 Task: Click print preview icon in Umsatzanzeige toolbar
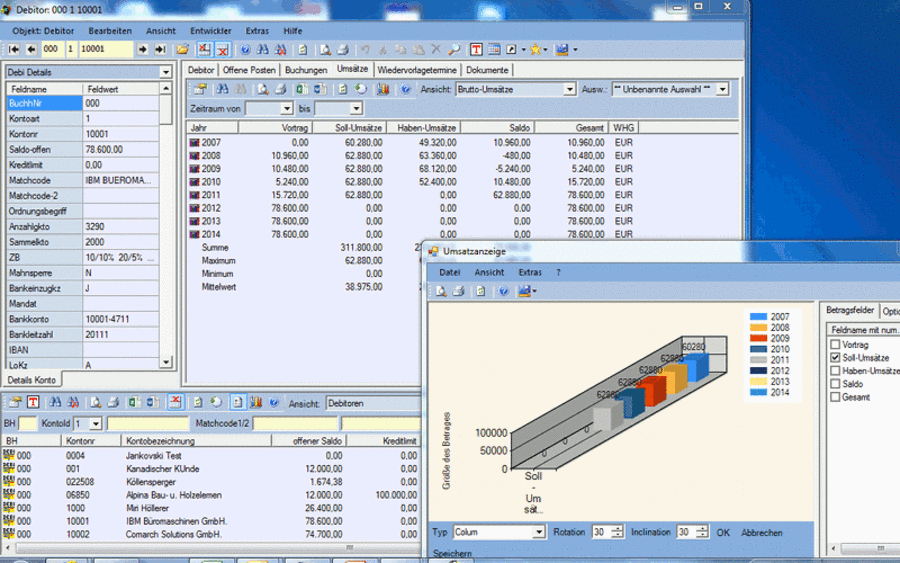(x=441, y=291)
